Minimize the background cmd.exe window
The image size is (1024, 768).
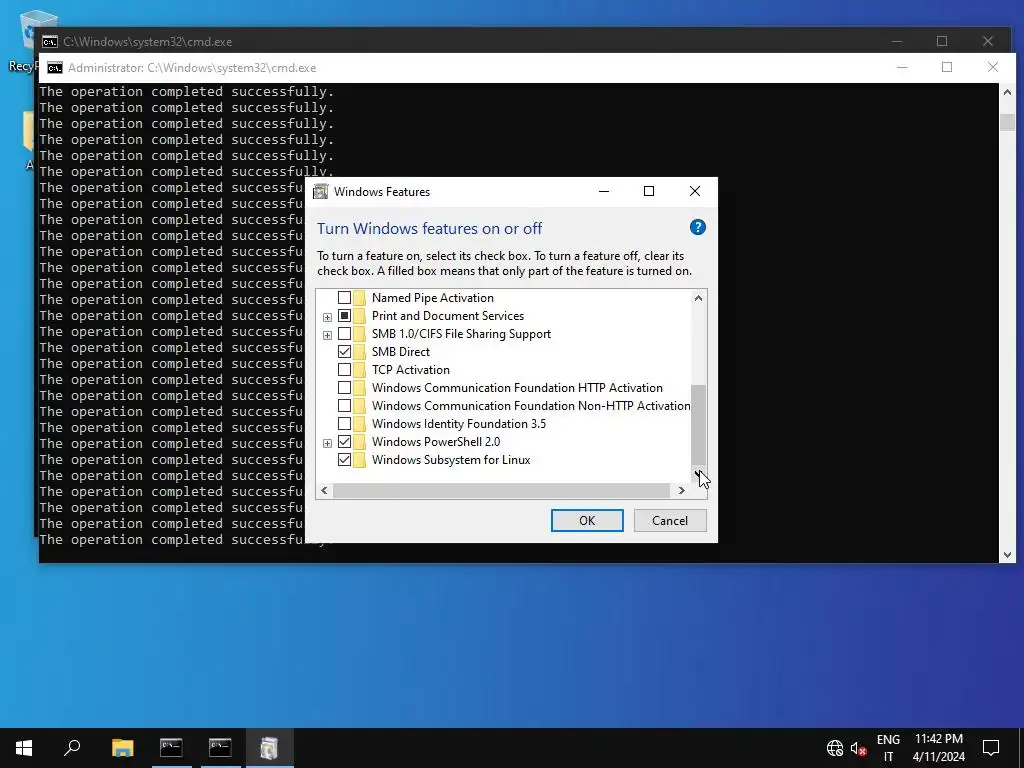pyautogui.click(x=897, y=41)
